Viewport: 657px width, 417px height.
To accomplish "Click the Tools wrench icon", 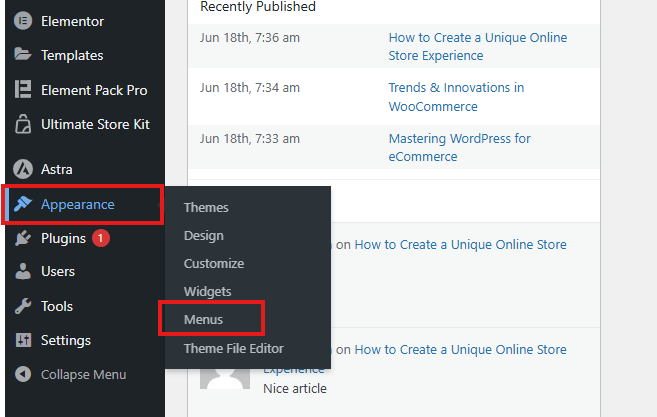I will tap(22, 306).
